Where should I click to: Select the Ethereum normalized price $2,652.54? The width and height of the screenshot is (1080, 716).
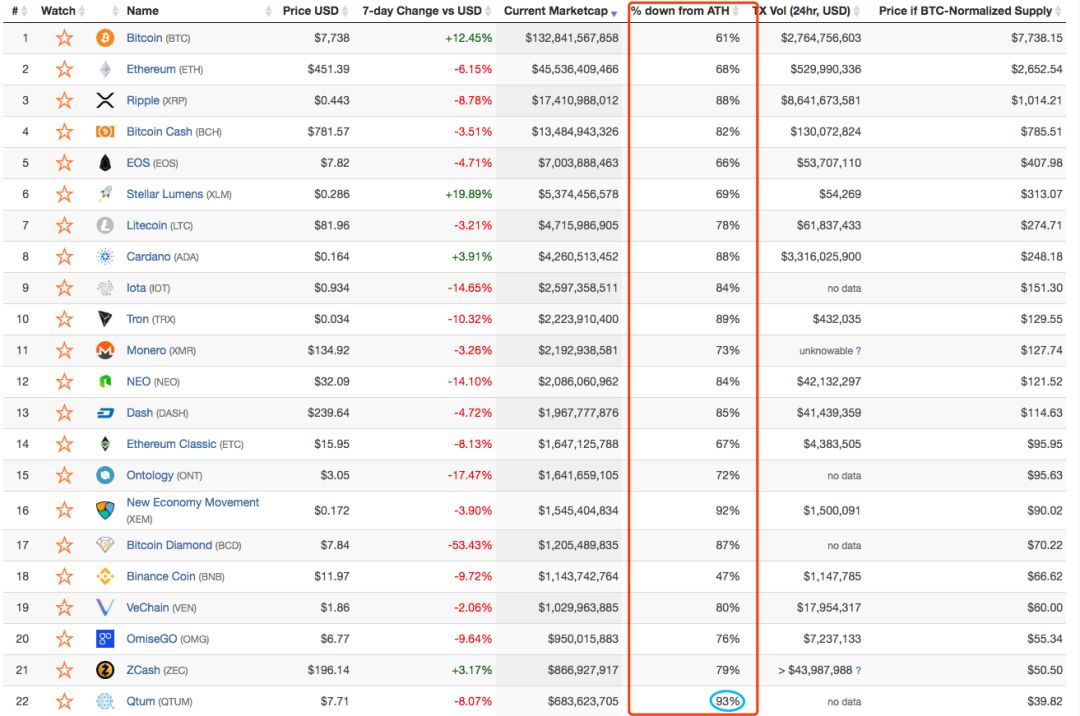(x=1037, y=69)
